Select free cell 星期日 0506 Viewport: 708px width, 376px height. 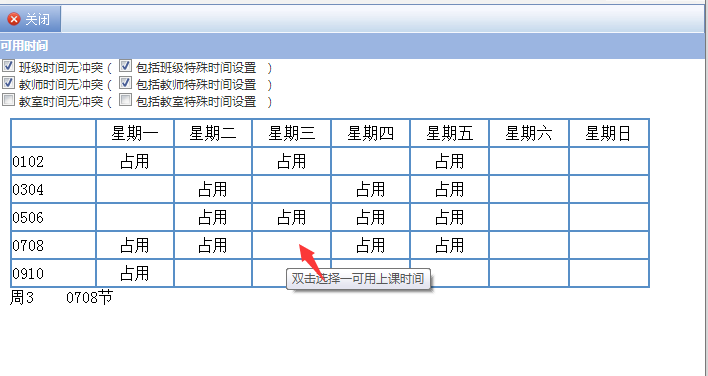(609, 217)
